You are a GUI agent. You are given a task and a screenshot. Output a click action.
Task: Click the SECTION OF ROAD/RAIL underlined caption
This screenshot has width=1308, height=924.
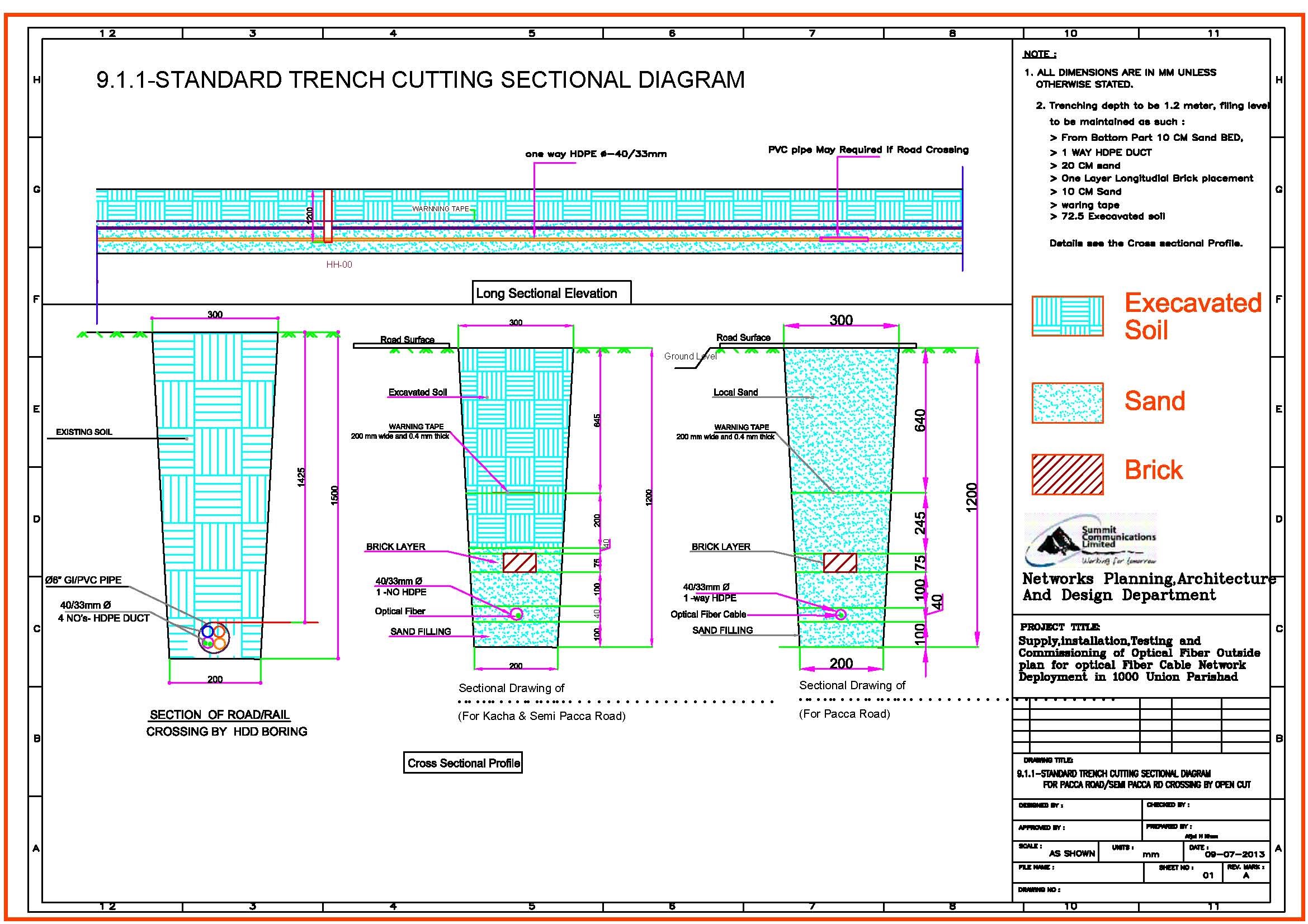[x=220, y=714]
